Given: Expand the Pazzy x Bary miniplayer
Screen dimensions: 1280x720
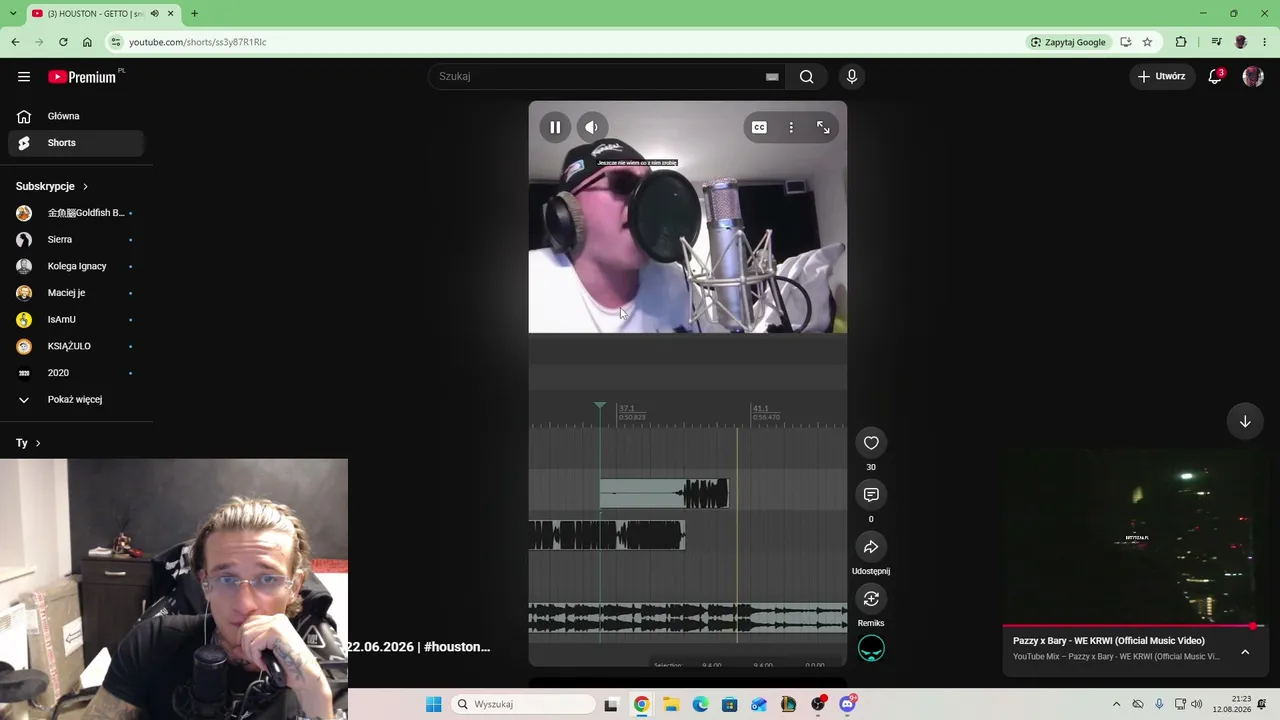Looking at the screenshot, I should (x=1245, y=652).
